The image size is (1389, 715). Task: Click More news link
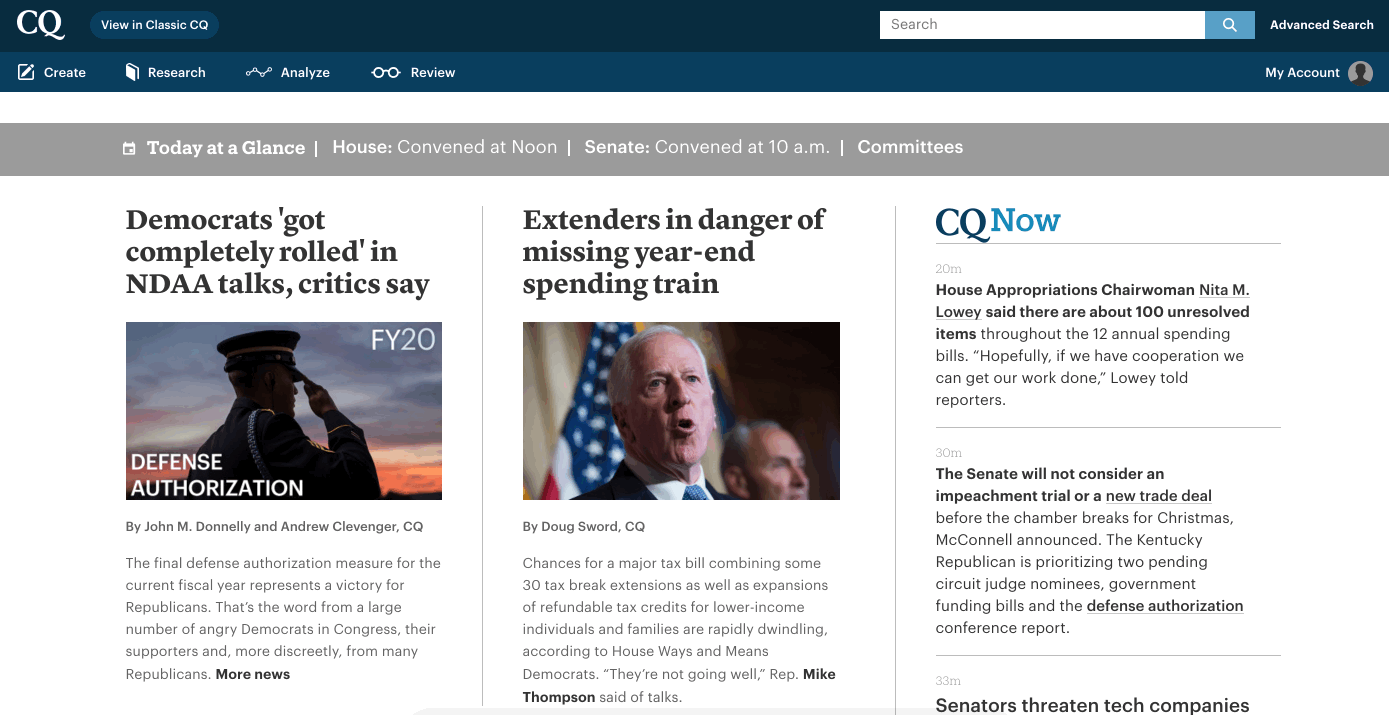[x=253, y=674]
